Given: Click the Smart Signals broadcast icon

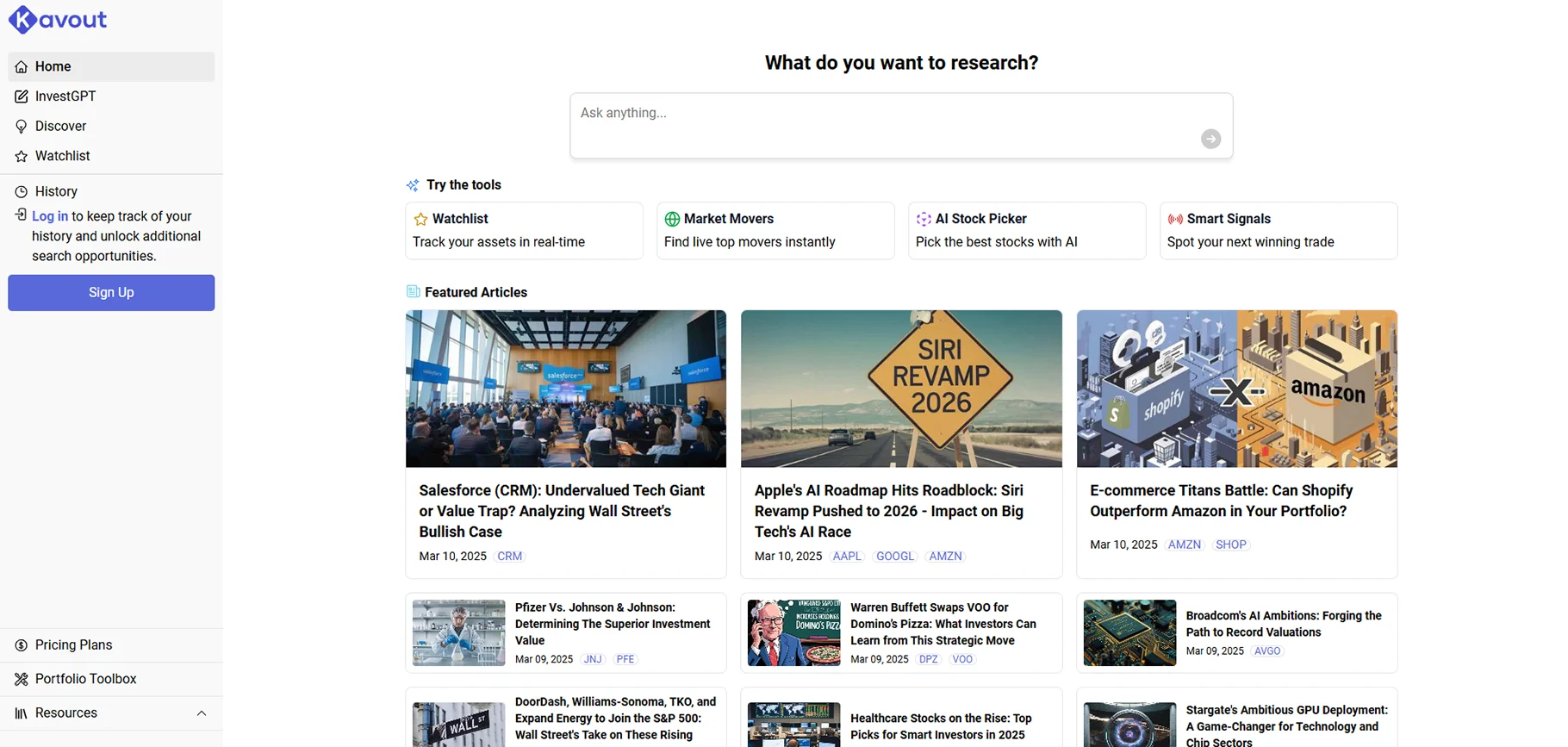Looking at the screenshot, I should tap(1175, 219).
